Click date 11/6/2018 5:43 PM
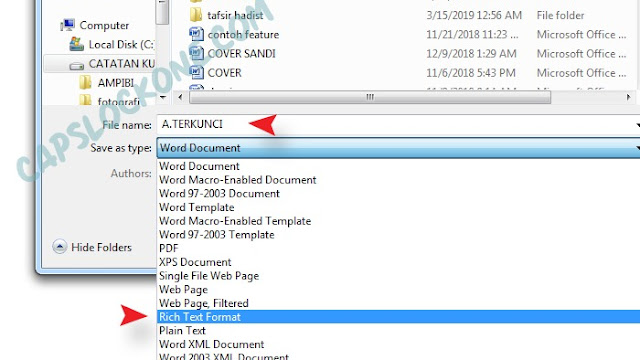 pyautogui.click(x=471, y=73)
